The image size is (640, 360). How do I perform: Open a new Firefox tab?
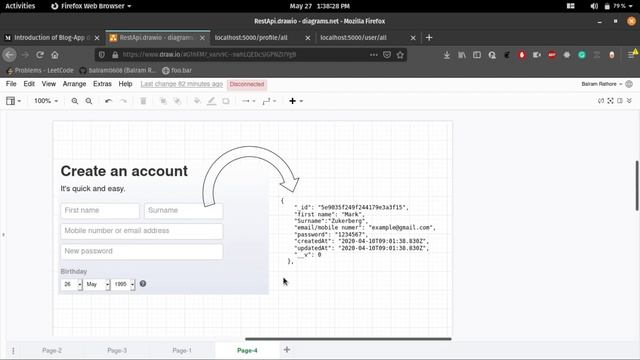429,38
